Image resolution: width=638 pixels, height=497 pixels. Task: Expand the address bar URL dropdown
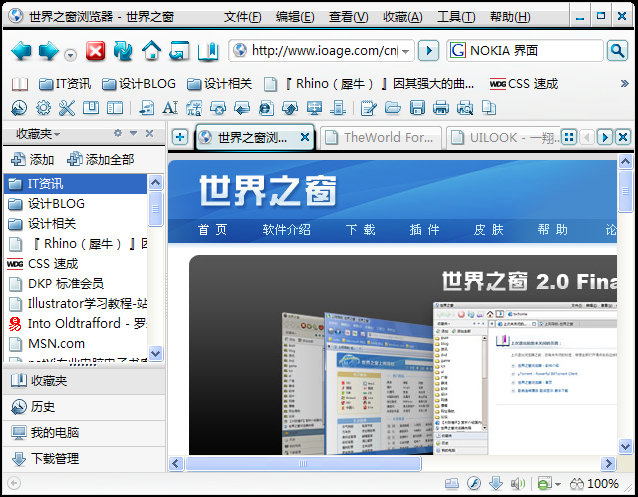tap(405, 51)
